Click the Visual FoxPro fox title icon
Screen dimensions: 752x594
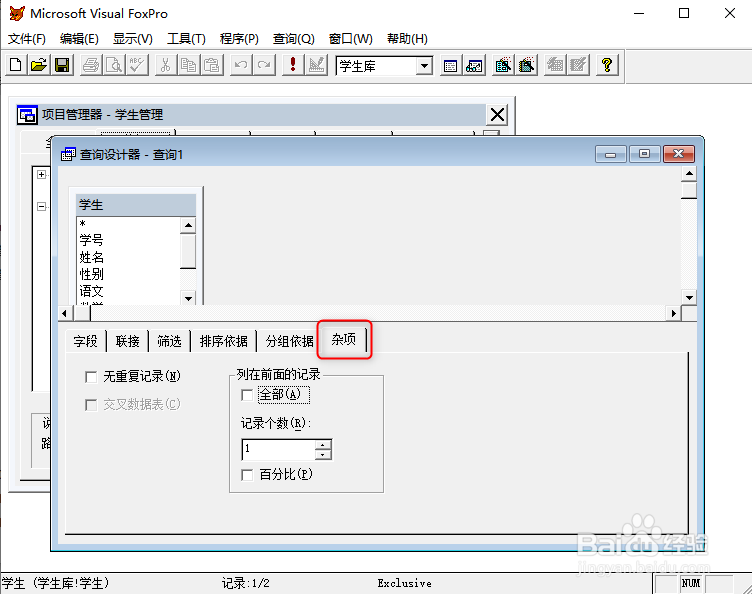pyautogui.click(x=17, y=13)
